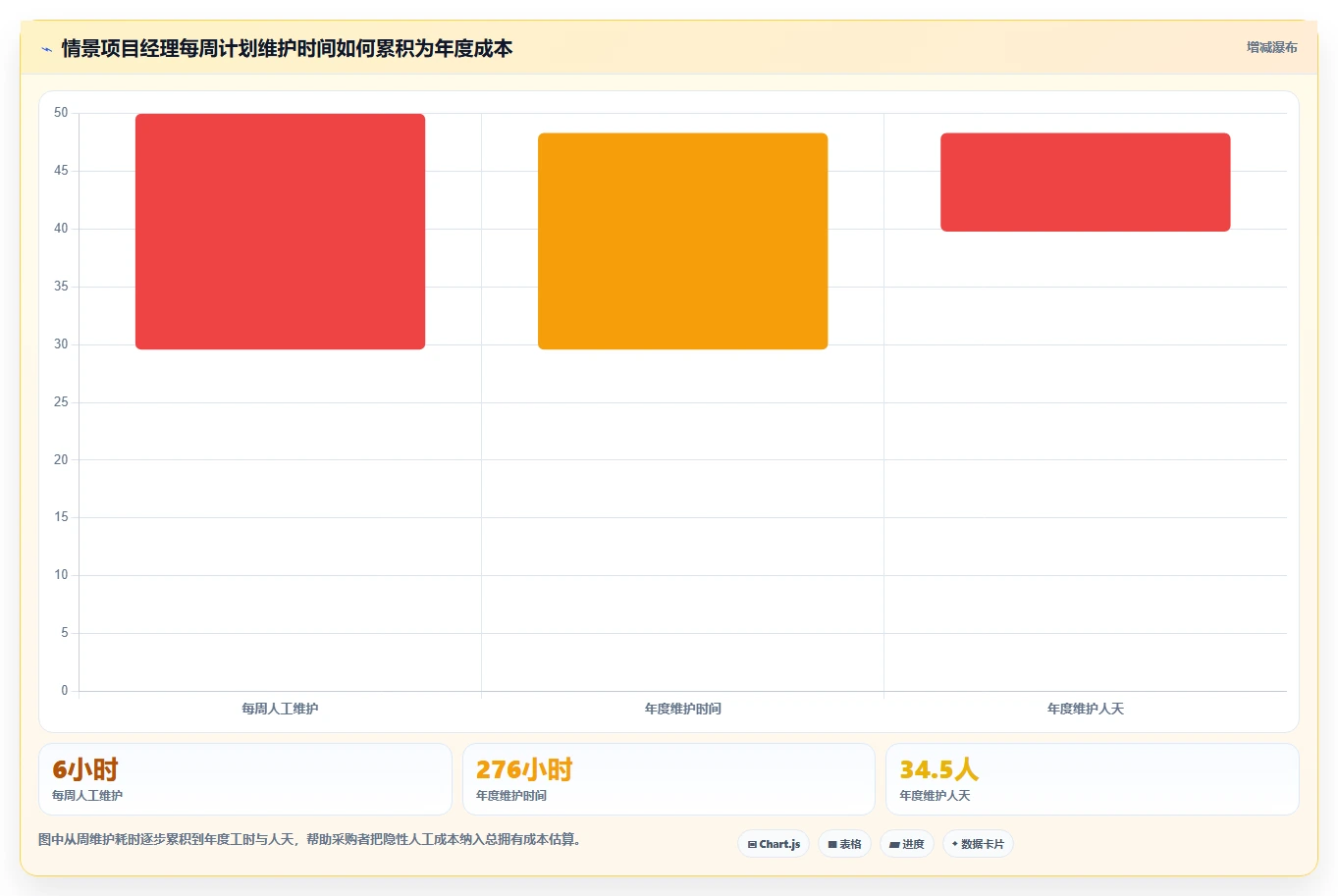Select the 34.5人 data card

1092,779
